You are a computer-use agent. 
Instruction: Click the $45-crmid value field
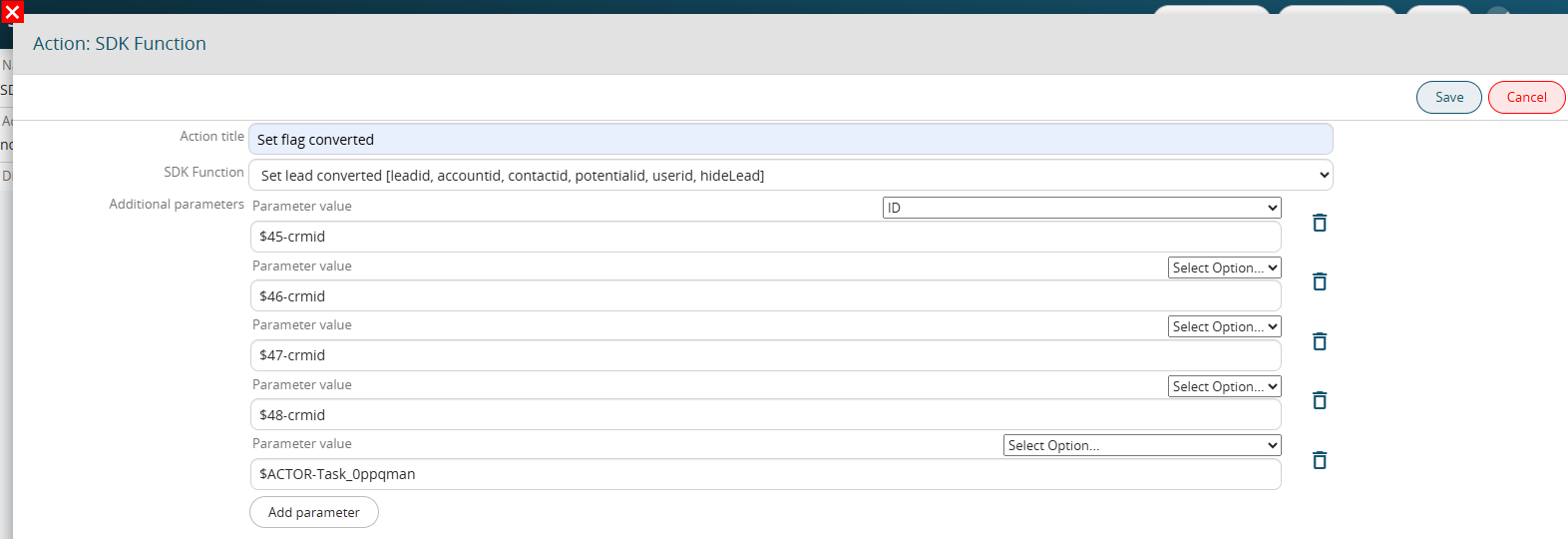[766, 237]
